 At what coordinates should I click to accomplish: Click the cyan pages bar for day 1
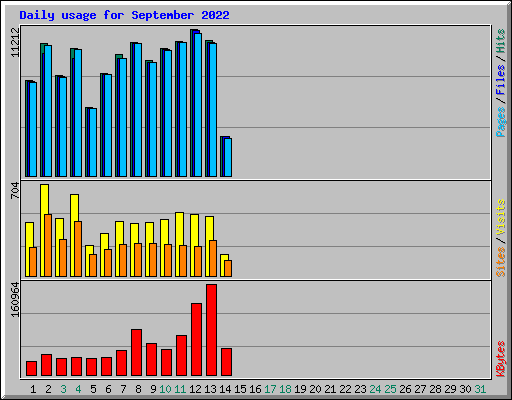pyautogui.click(x=33, y=129)
